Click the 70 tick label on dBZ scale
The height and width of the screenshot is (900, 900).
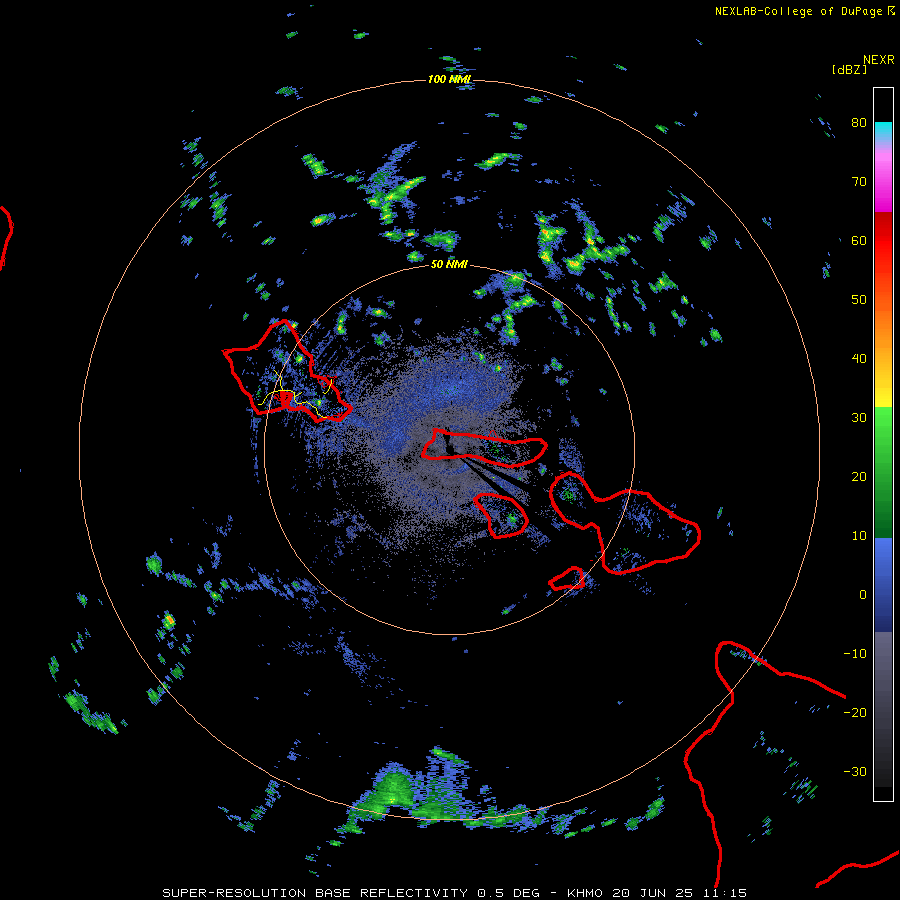[859, 182]
